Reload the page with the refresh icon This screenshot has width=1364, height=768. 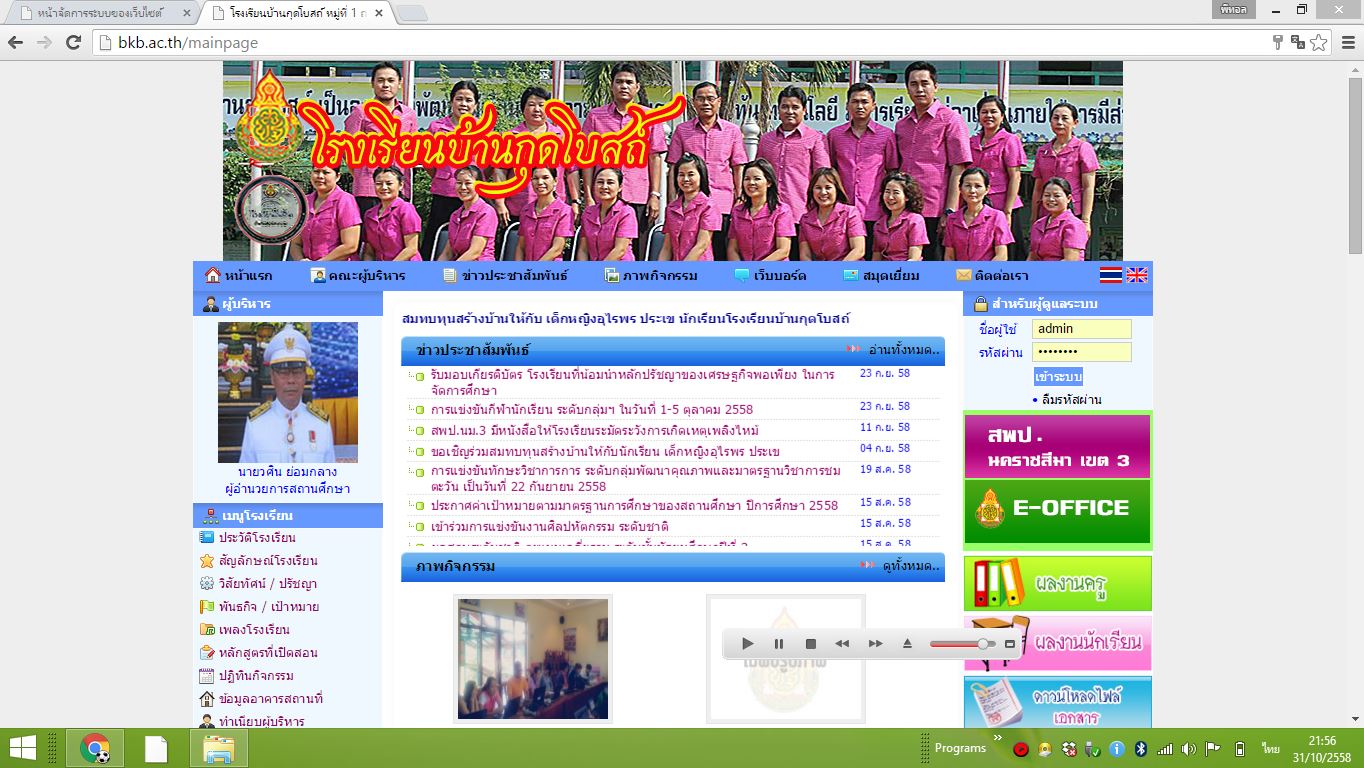[73, 42]
